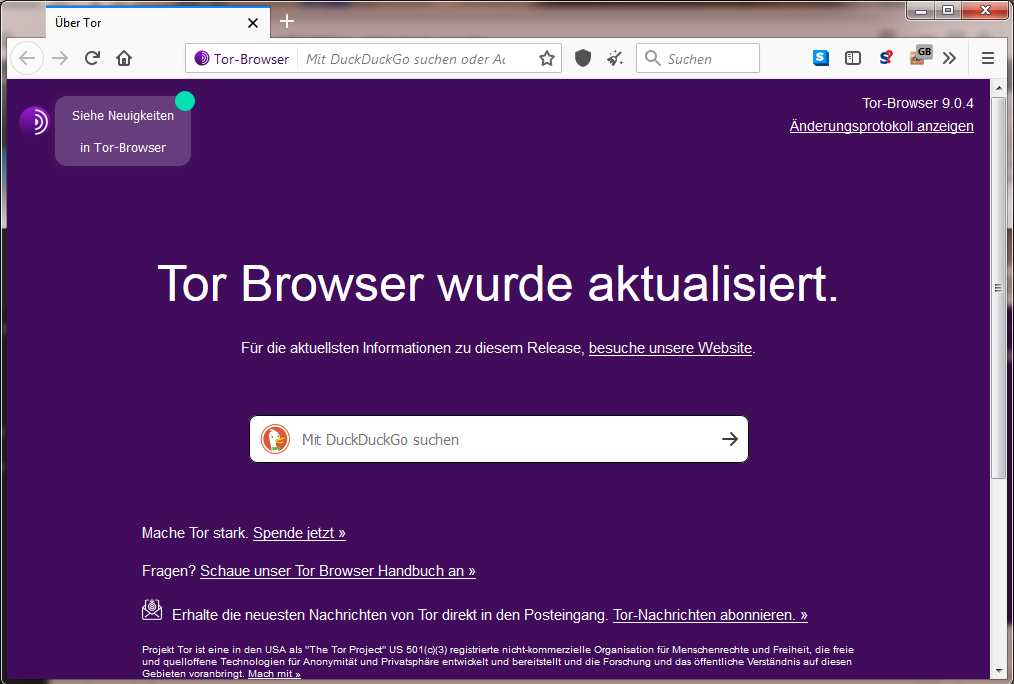Open the besuche unsere Website link
The image size is (1014, 684).
pyautogui.click(x=670, y=348)
